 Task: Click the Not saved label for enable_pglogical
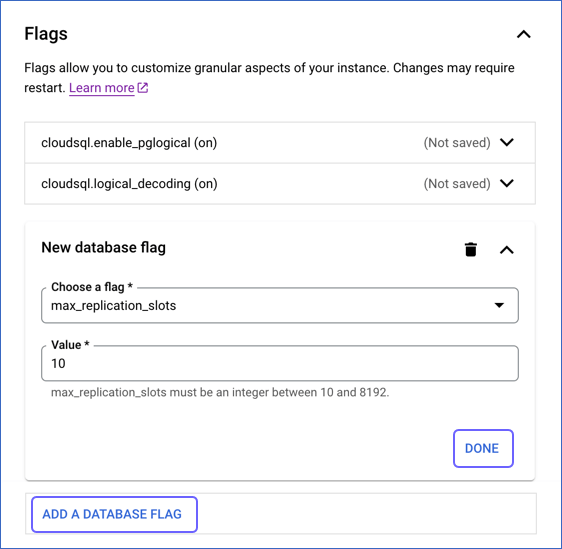(x=457, y=143)
